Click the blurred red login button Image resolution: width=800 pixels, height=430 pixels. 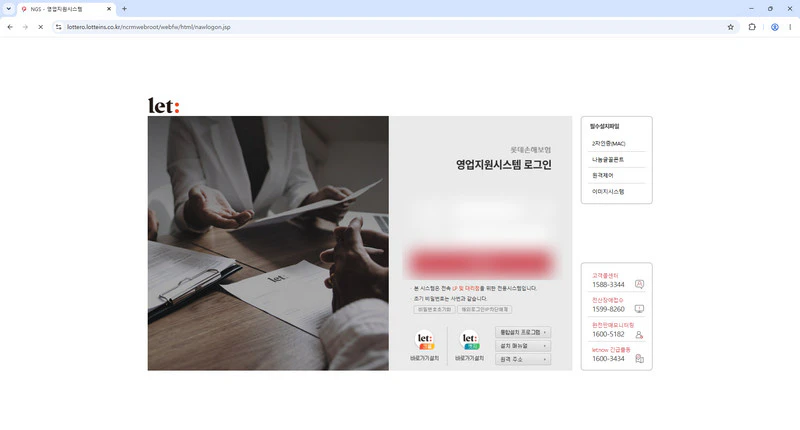pos(481,263)
